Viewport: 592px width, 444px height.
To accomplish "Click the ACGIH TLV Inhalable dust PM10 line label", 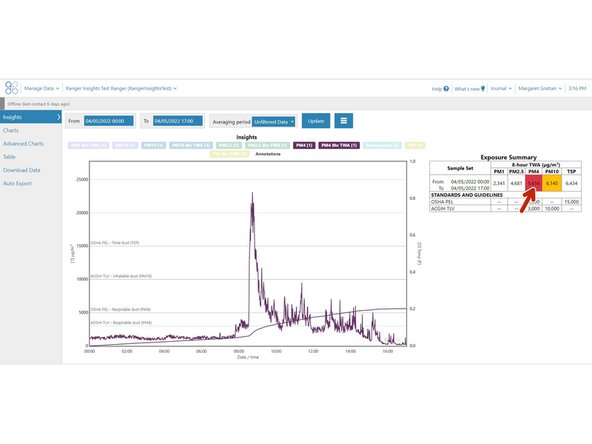I will tap(121, 276).
